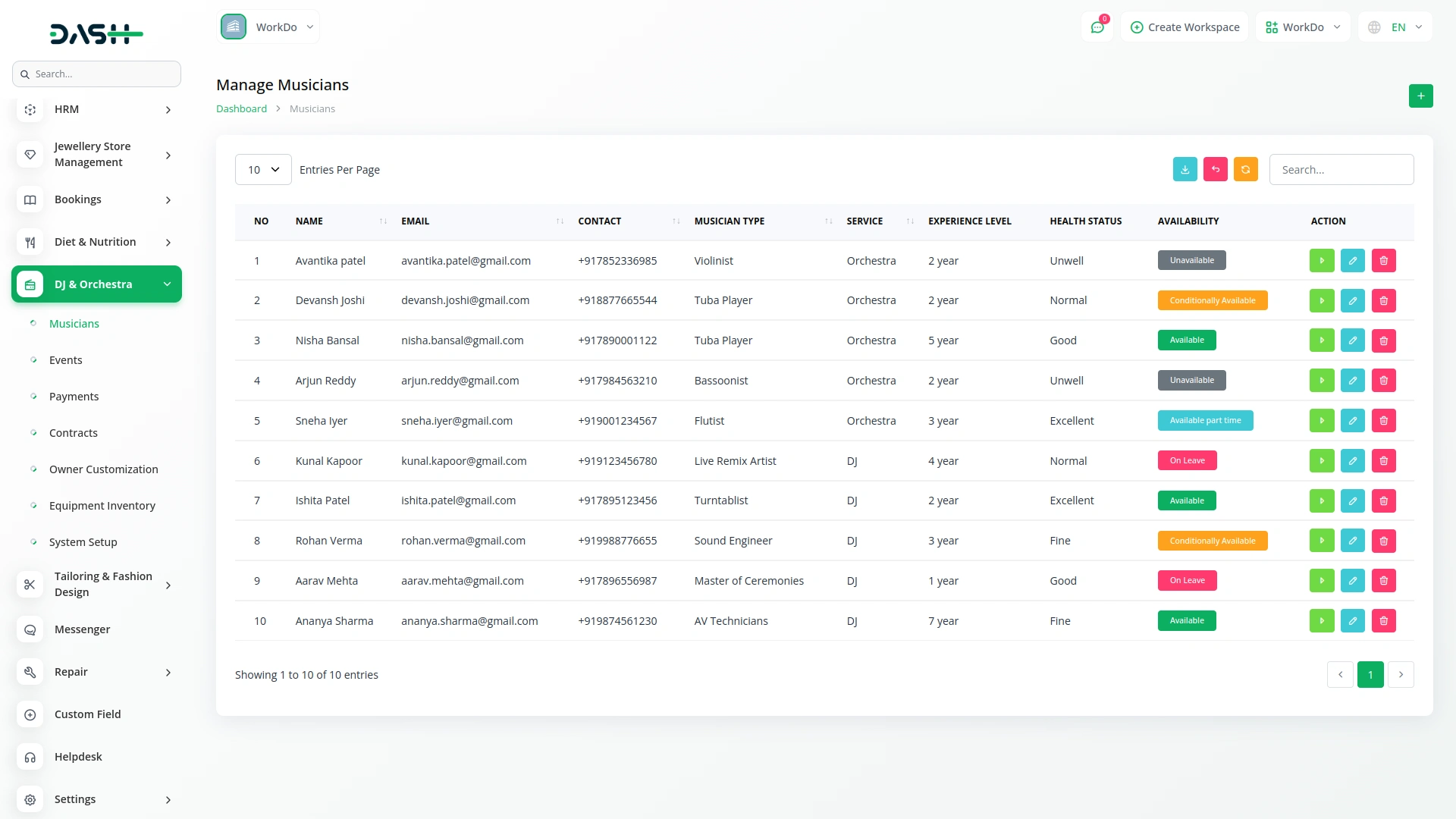Click the pink reset icon above the table
Image resolution: width=1456 pixels, height=819 pixels.
coord(1215,170)
